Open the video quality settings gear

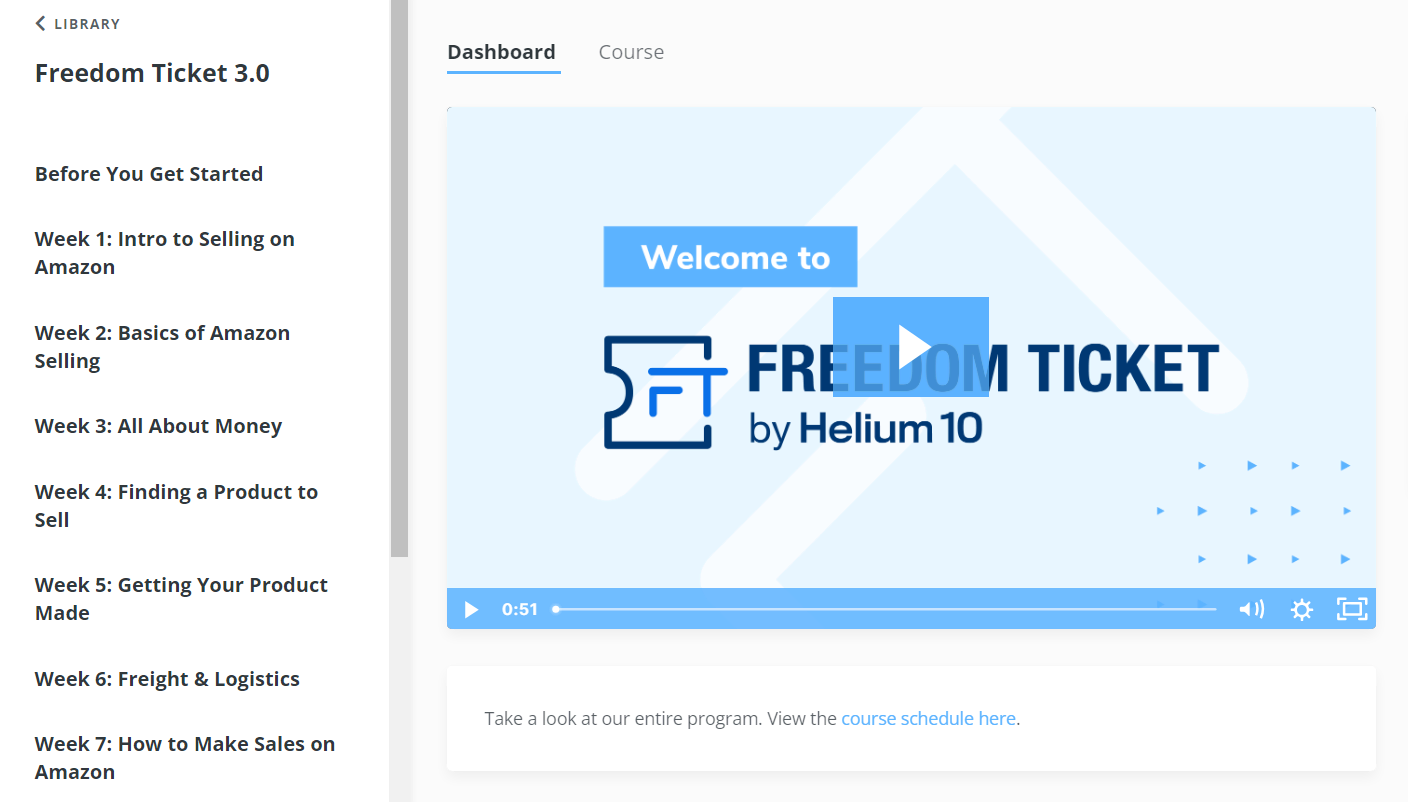click(1302, 609)
